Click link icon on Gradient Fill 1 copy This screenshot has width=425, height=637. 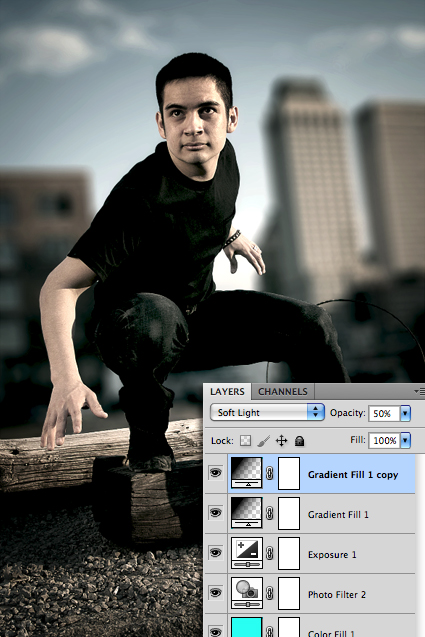269,473
